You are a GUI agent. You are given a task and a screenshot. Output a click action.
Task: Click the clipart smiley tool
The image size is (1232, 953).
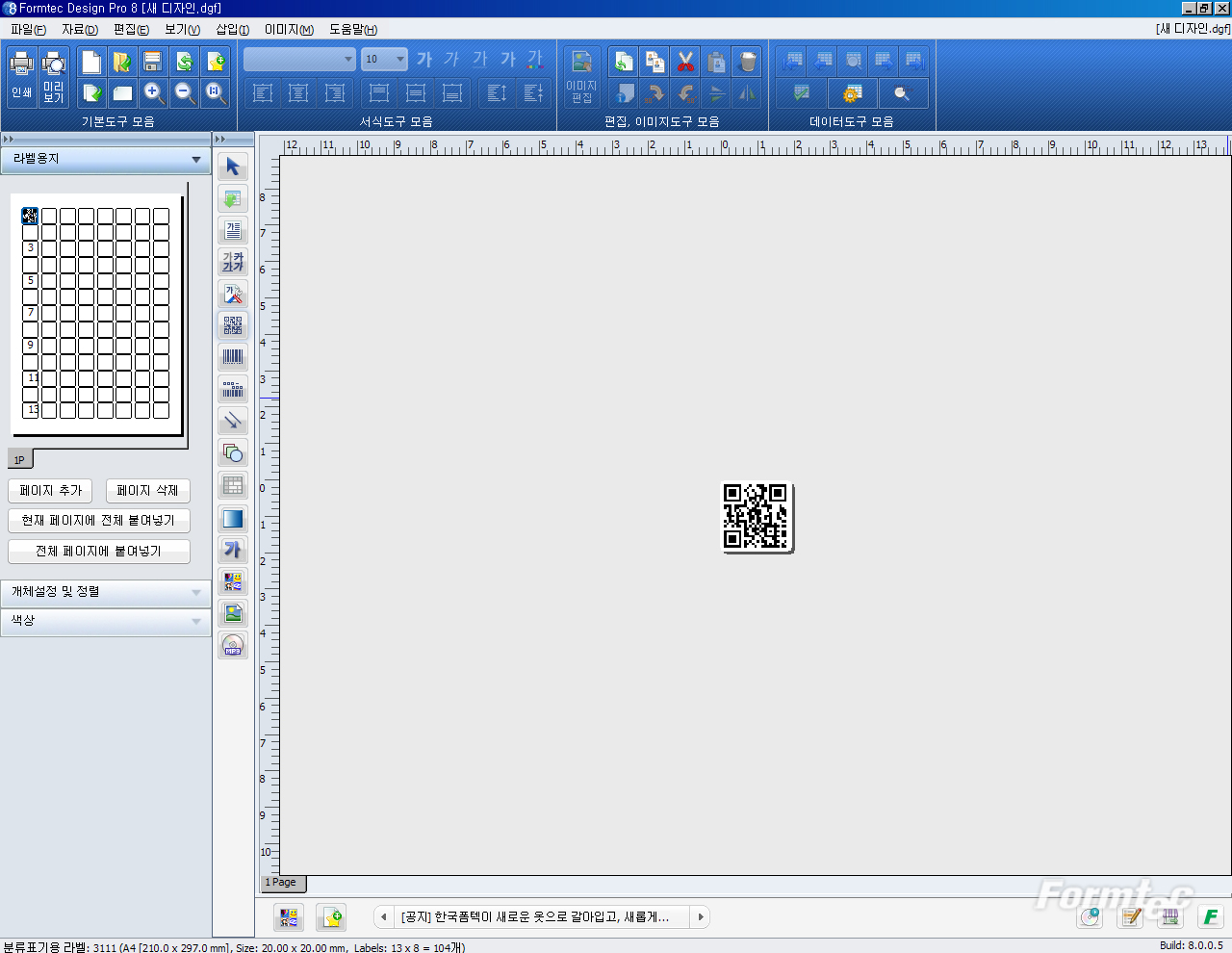click(233, 581)
